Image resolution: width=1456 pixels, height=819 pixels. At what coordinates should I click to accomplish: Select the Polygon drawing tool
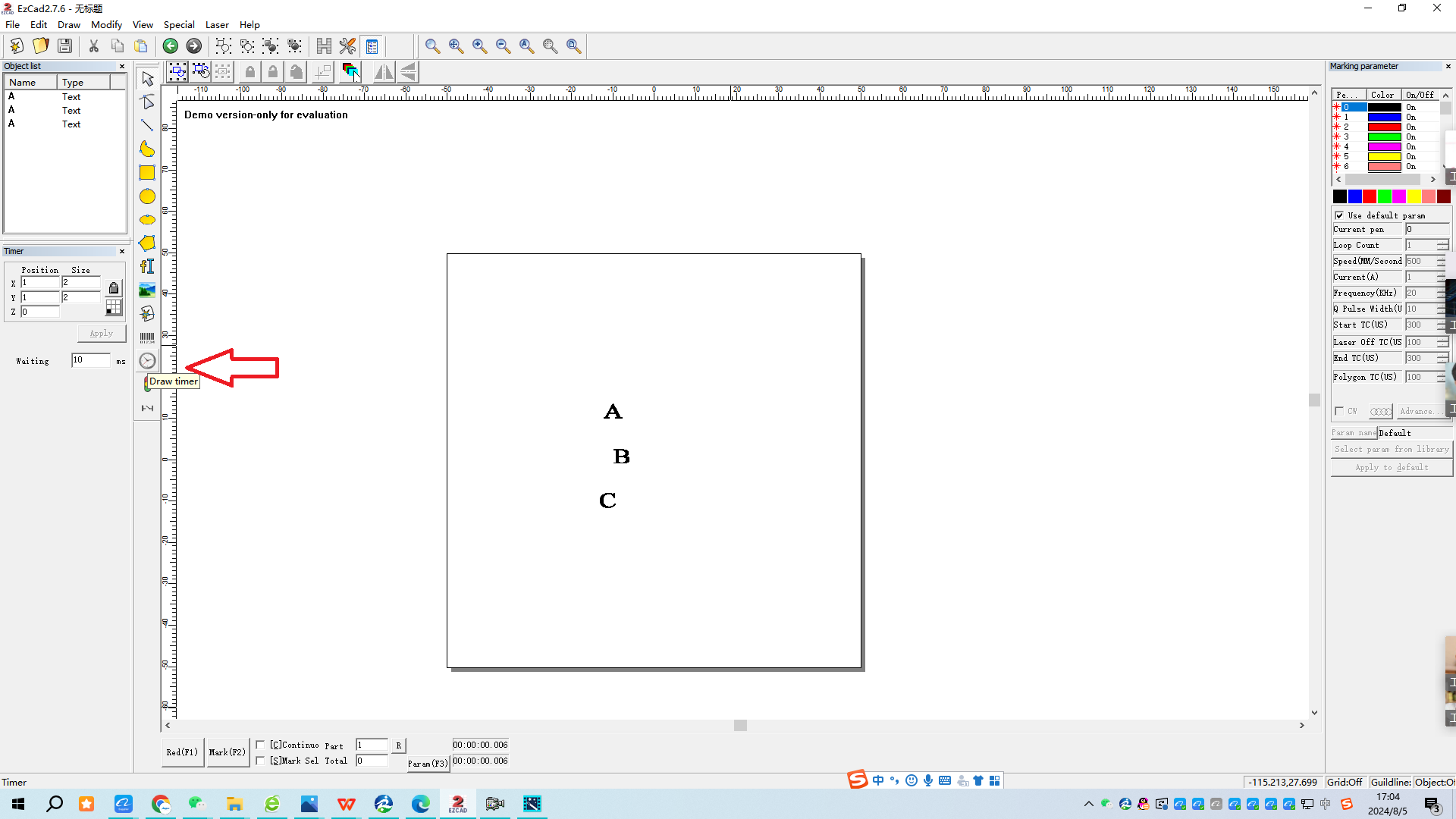pos(147,243)
